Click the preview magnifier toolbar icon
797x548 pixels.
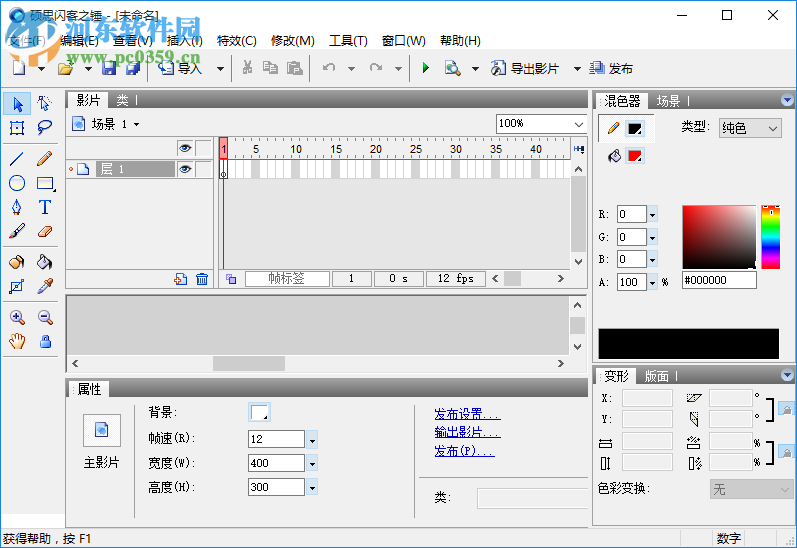(452, 68)
